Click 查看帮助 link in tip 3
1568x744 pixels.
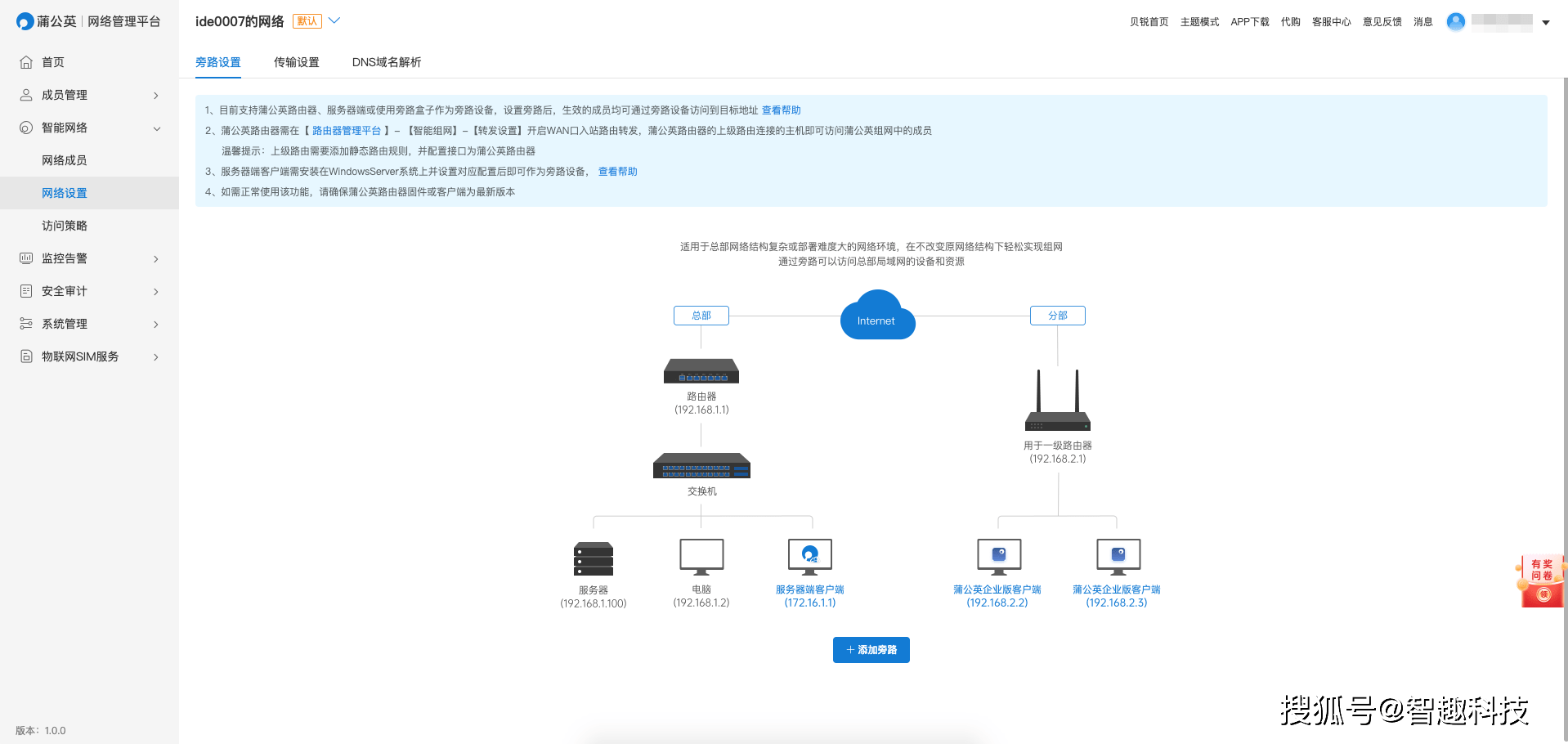click(618, 172)
